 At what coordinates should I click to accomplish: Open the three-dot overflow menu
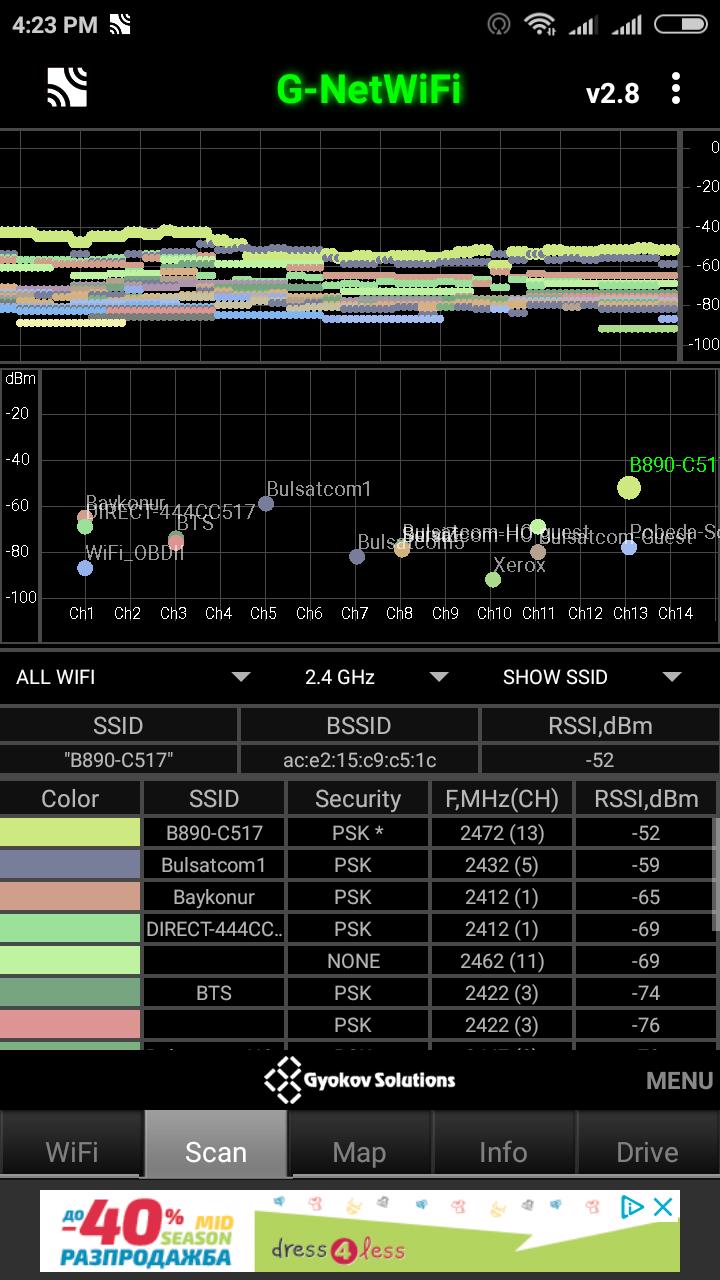(677, 89)
